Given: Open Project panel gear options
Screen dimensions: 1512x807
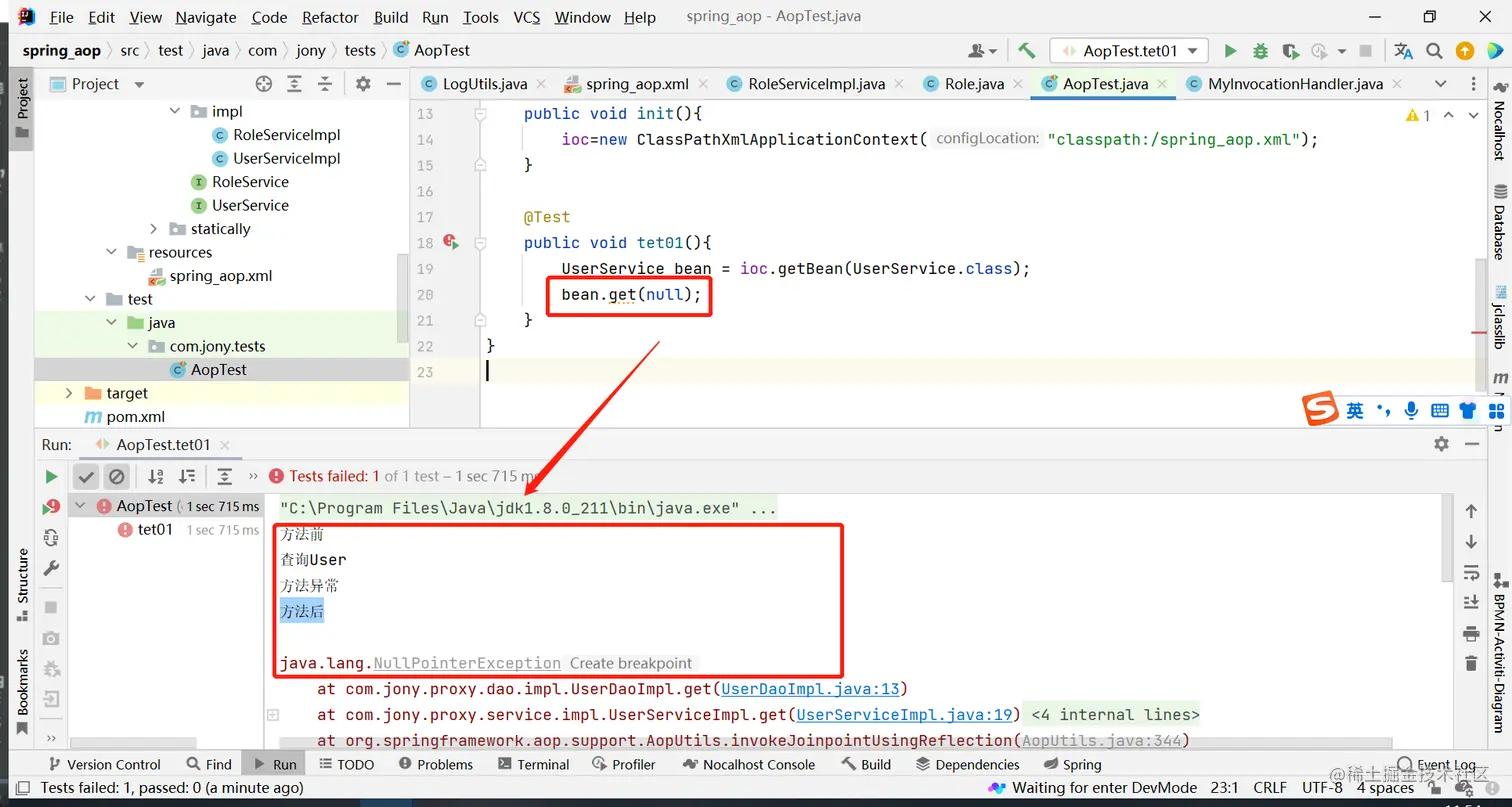Looking at the screenshot, I should [x=363, y=84].
